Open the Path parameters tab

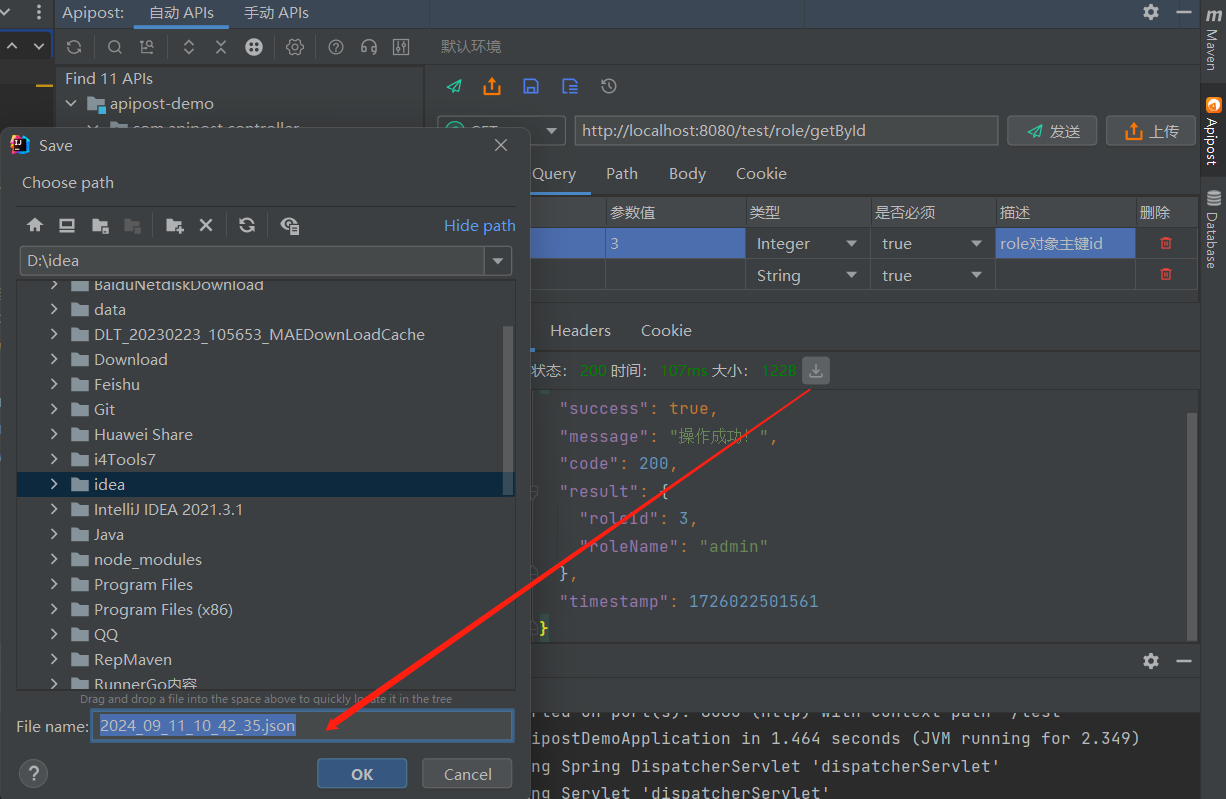622,173
